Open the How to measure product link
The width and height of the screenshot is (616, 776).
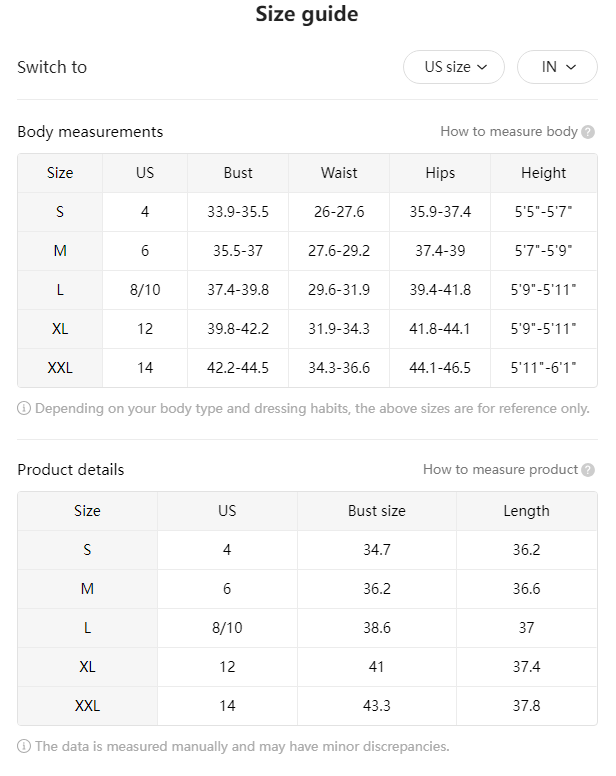[x=500, y=469]
